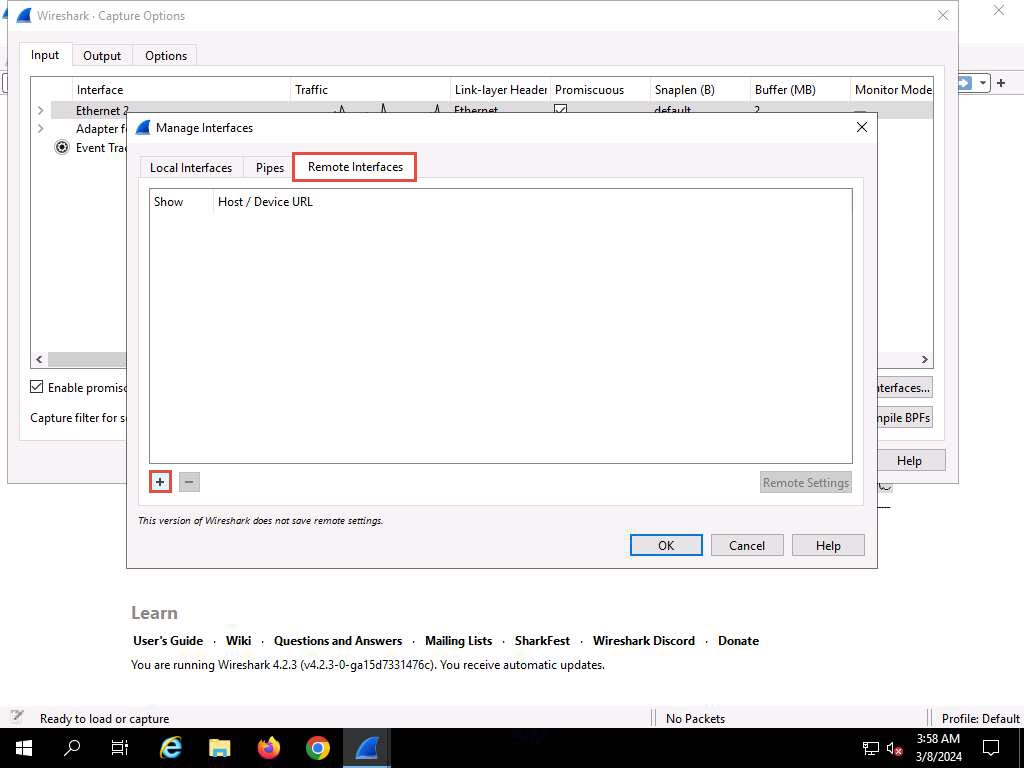Image resolution: width=1024 pixels, height=768 pixels.
Task: Uncheck Promiscuous for Ethernet 2 interface
Action: pos(560,110)
